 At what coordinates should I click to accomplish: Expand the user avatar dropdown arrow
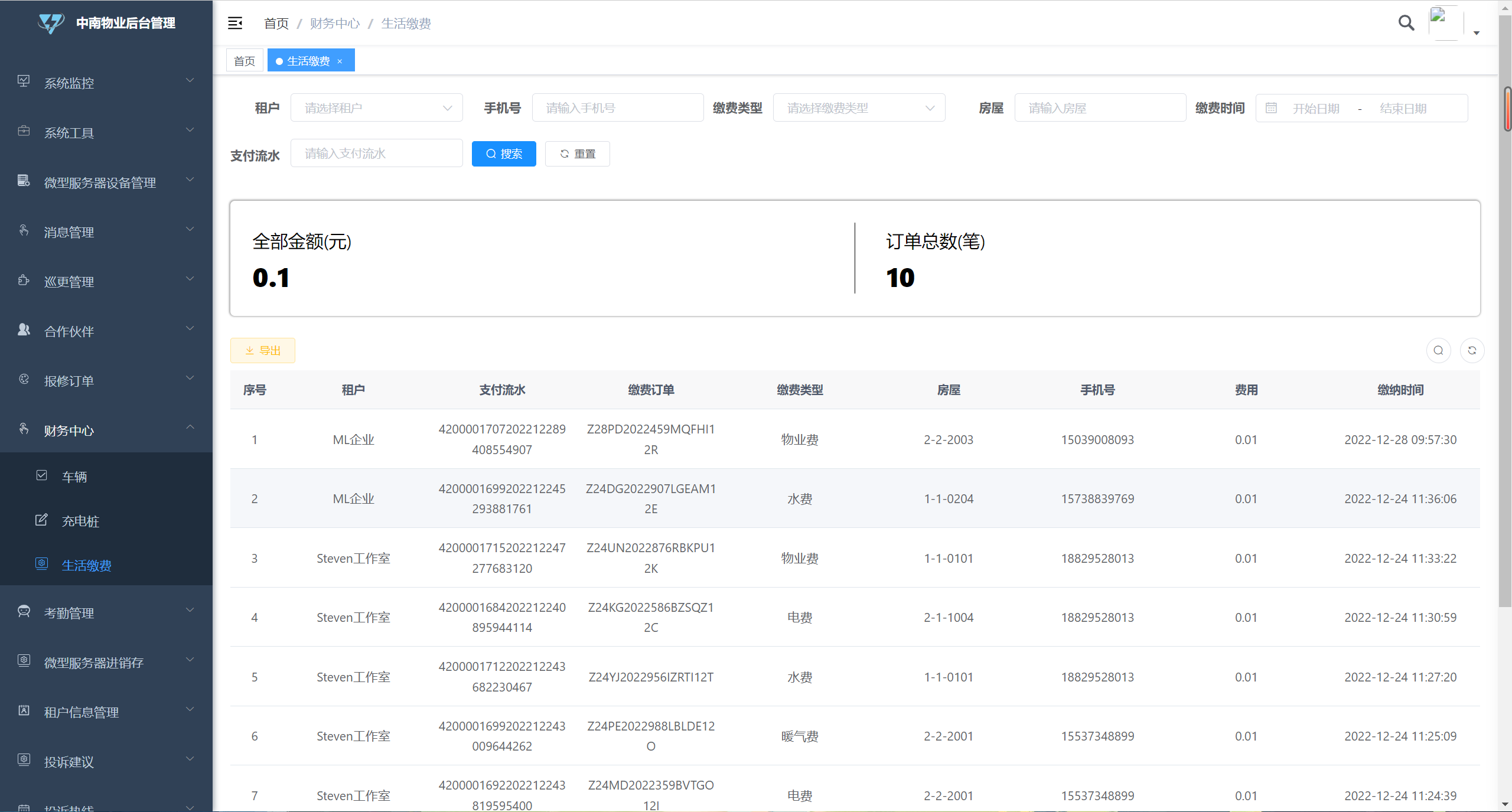click(1477, 33)
